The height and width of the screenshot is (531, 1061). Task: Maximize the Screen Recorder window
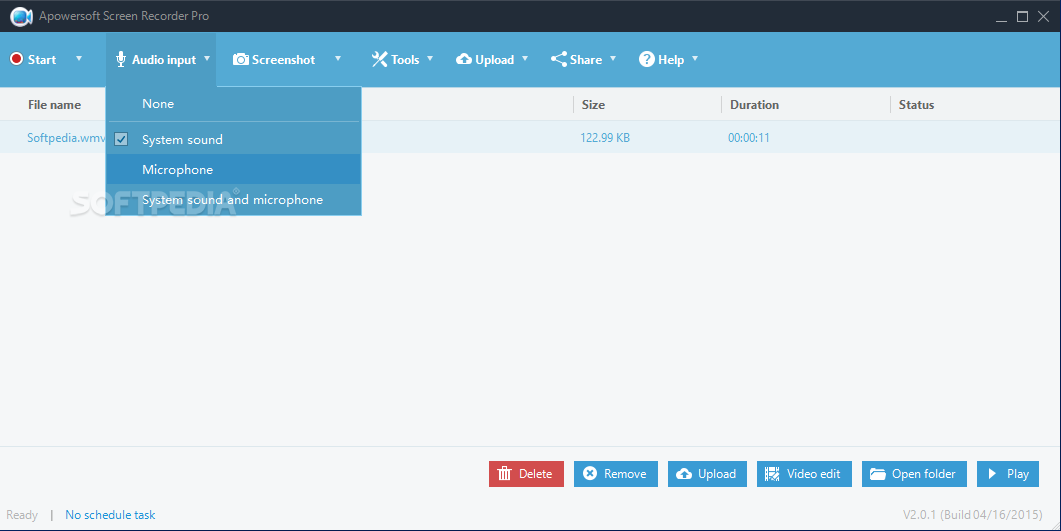[1022, 16]
